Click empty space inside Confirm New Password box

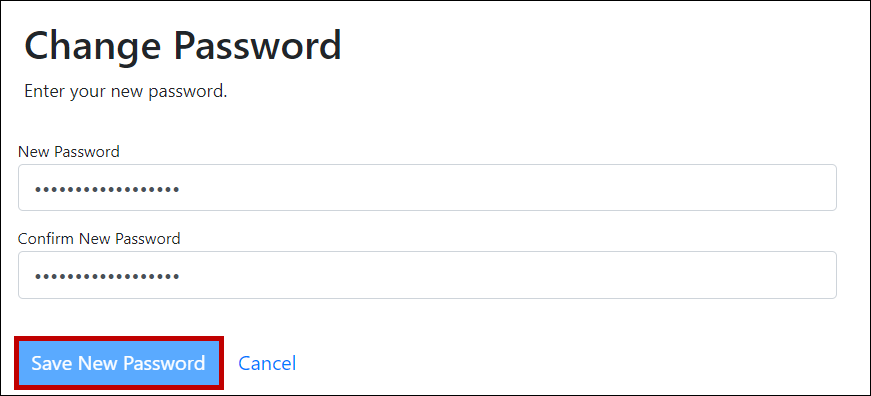pos(500,275)
